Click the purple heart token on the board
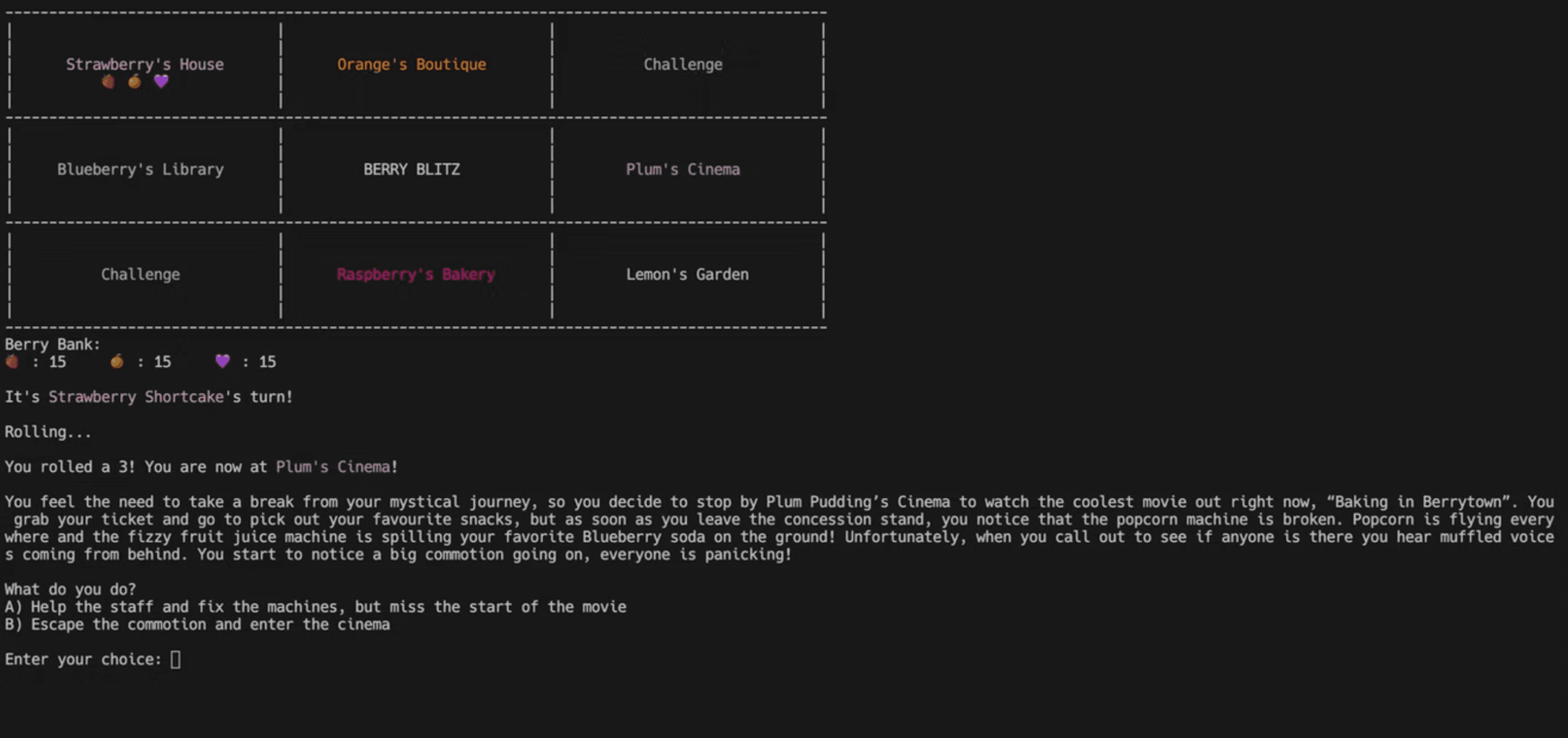This screenshot has height=738, width=1568. pos(161,81)
